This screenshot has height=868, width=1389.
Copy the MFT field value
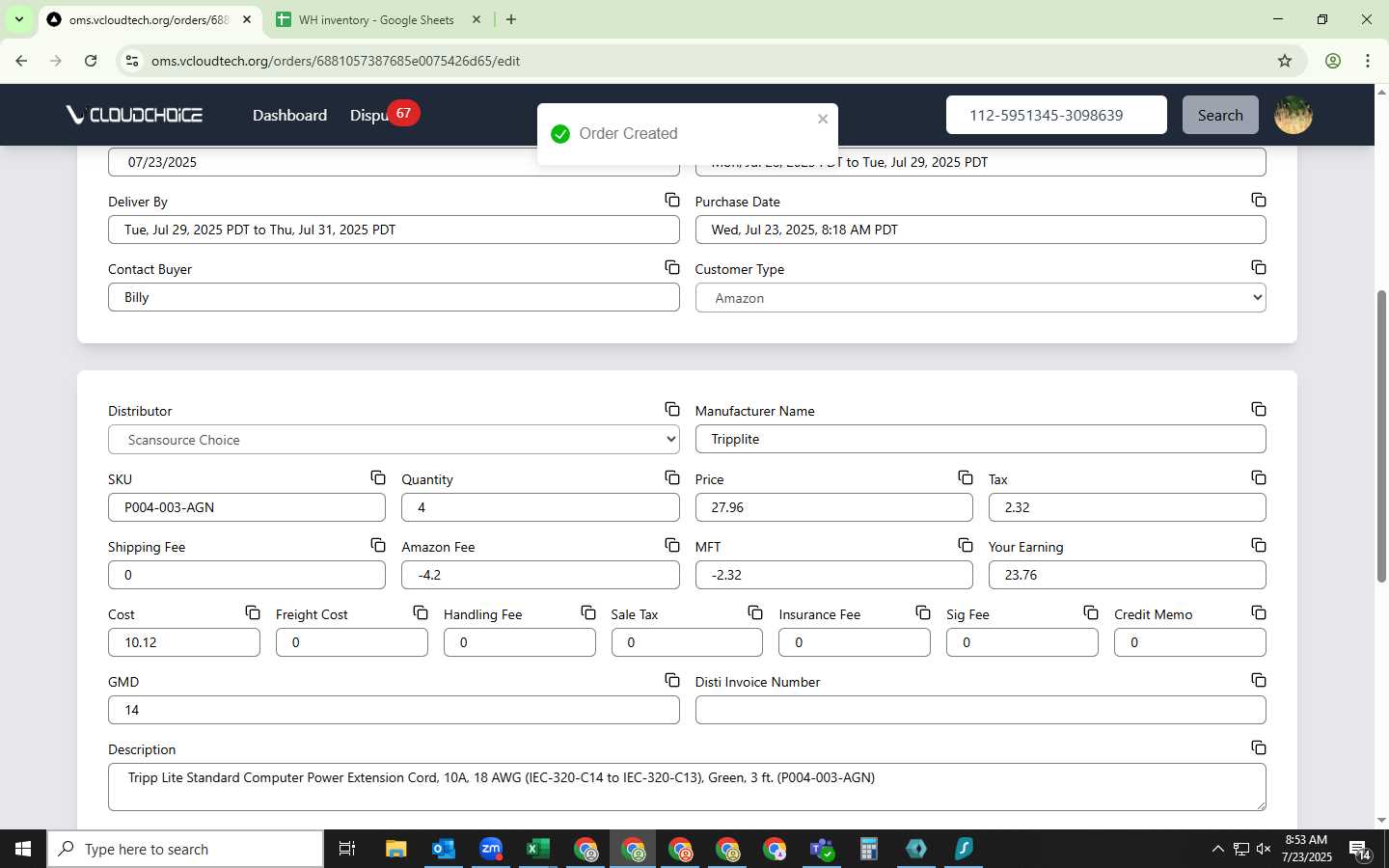(x=966, y=545)
